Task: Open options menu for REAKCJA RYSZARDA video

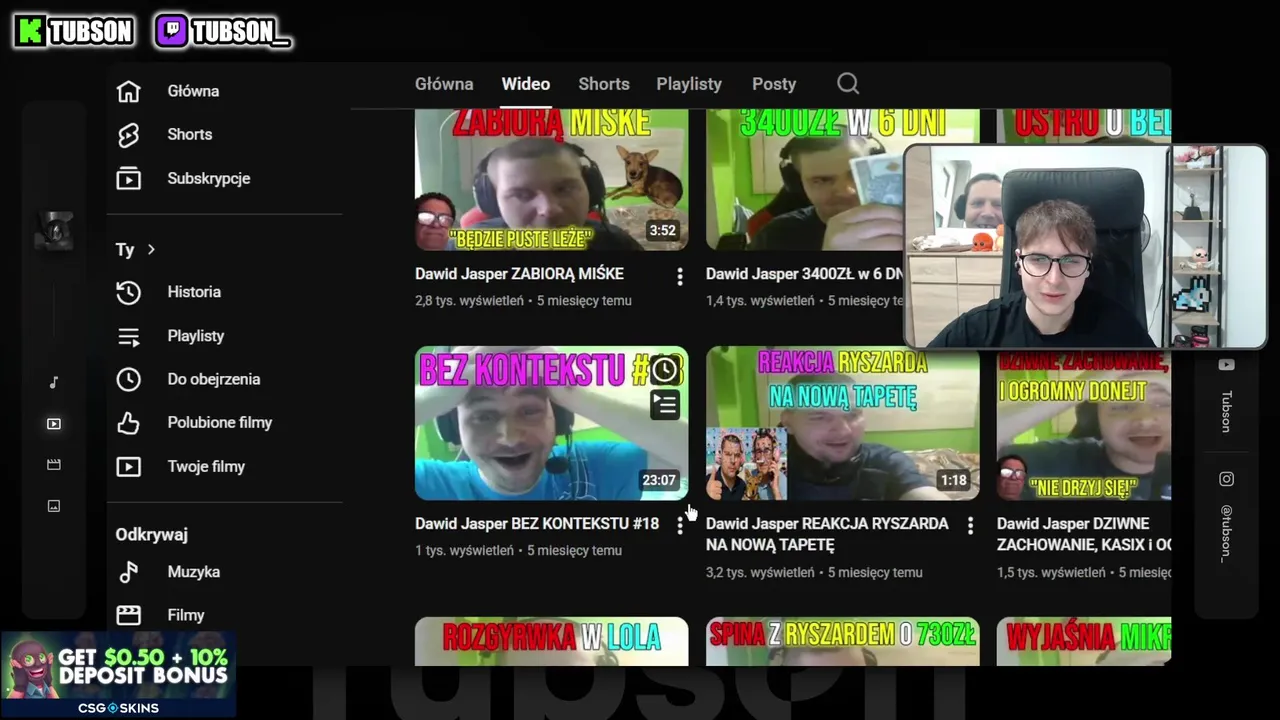Action: (x=970, y=525)
